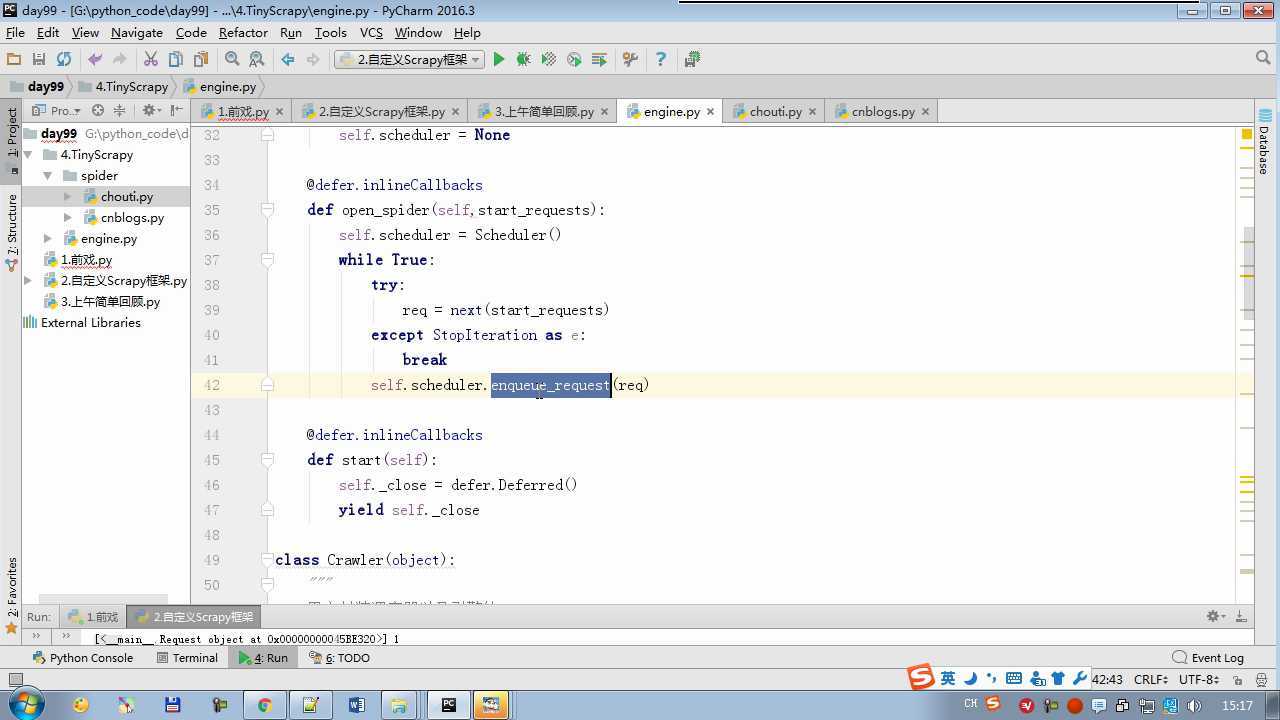Open Search Everywhere magnifier at the top right
The height and width of the screenshot is (720, 1280).
point(1262,59)
